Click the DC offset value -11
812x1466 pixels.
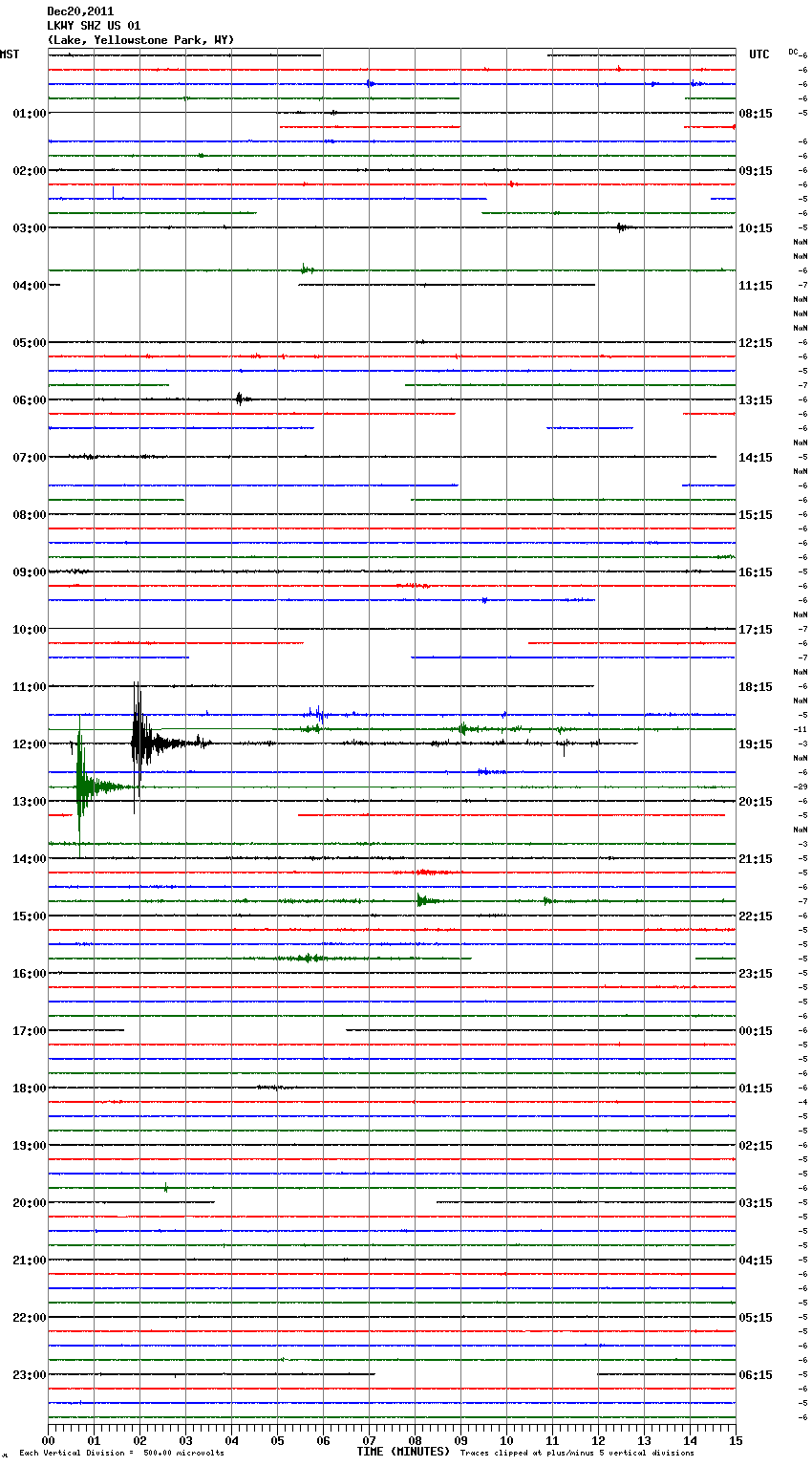click(801, 729)
